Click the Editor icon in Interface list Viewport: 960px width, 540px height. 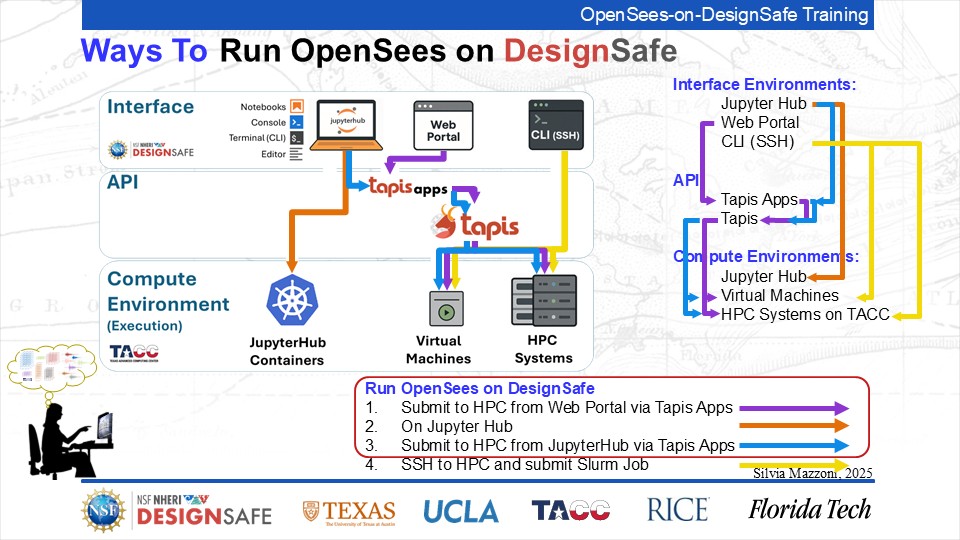click(296, 154)
